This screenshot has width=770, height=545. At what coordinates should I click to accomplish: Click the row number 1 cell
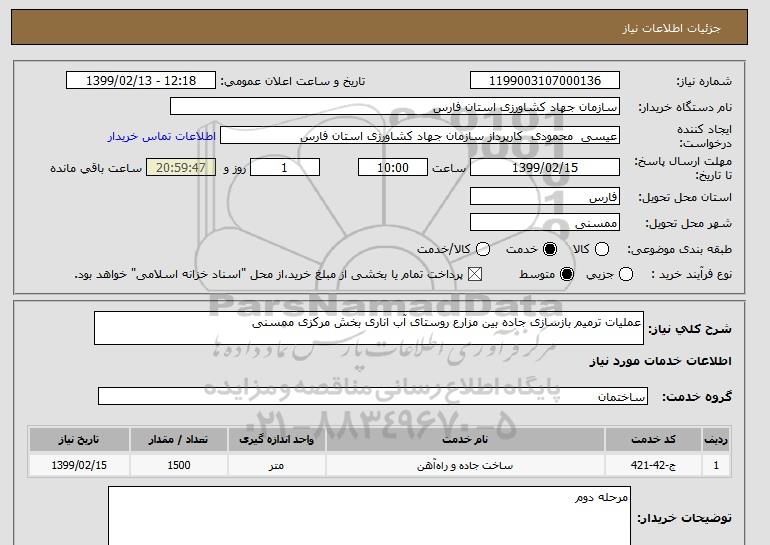click(x=716, y=465)
